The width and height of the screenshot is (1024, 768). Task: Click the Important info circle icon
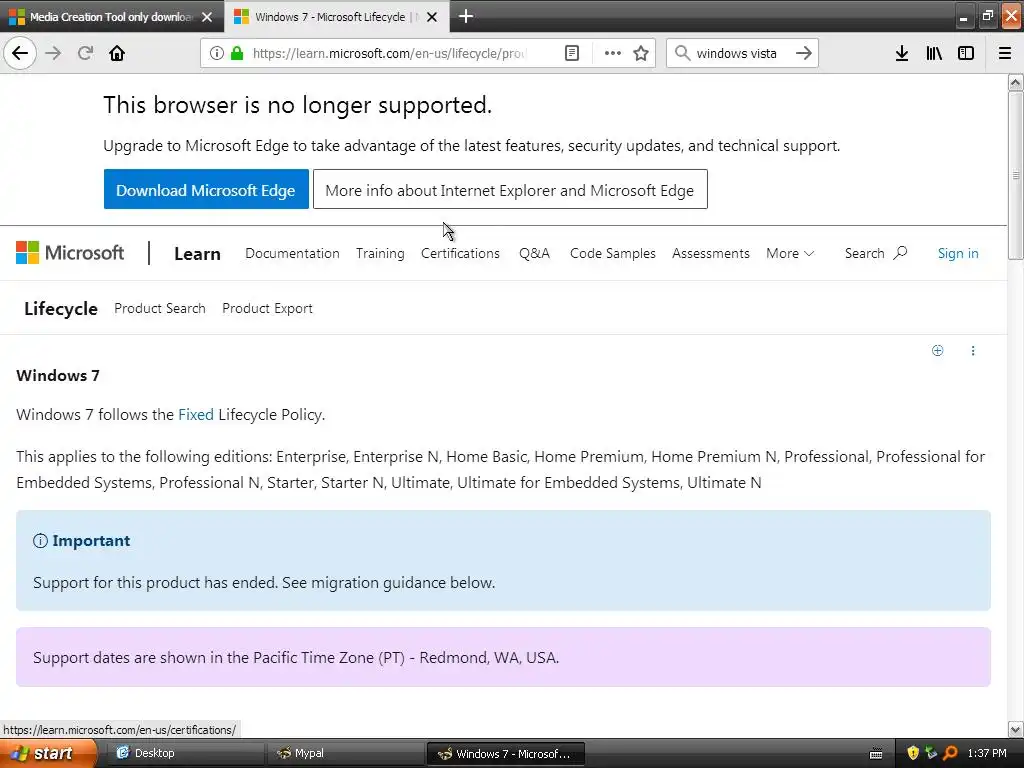click(x=40, y=541)
